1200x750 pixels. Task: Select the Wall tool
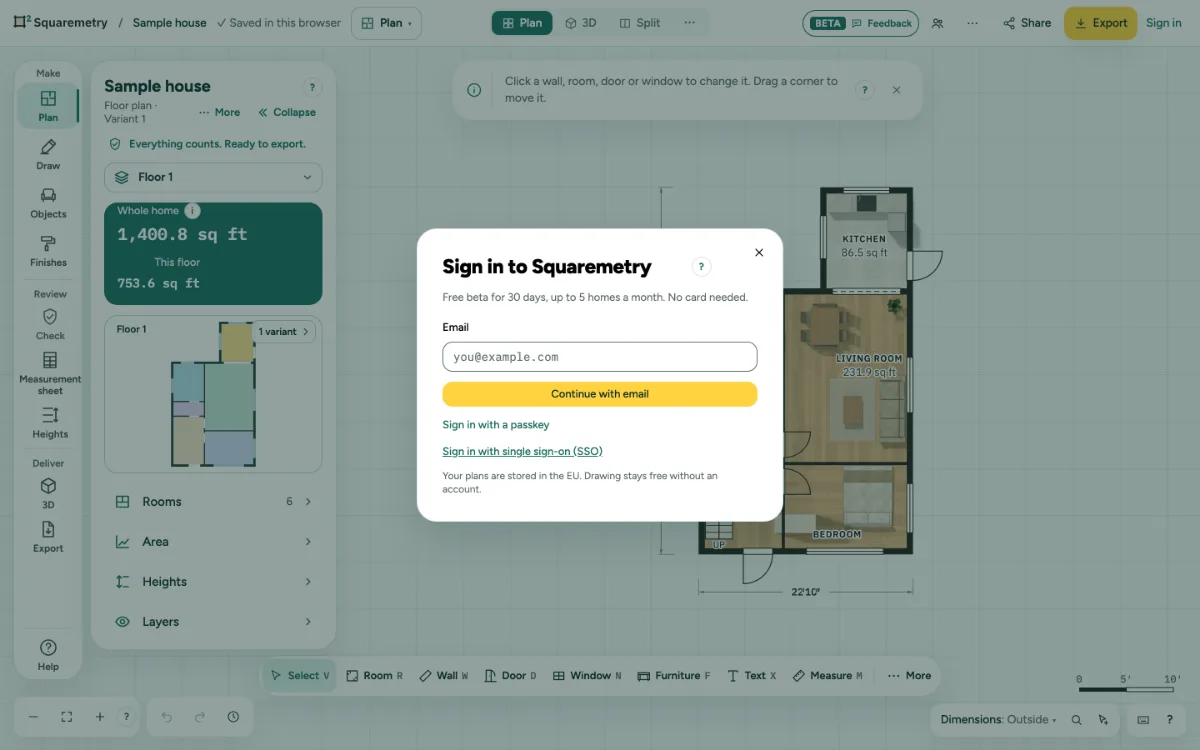[443, 676]
